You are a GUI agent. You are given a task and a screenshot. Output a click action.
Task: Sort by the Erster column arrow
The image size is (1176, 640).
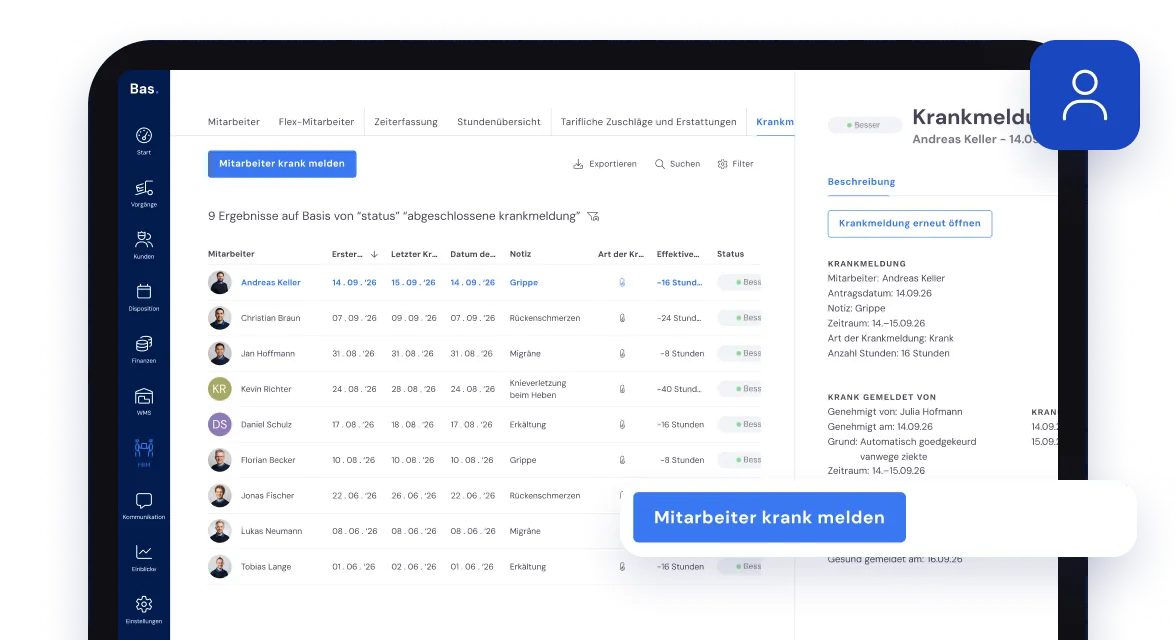(374, 254)
